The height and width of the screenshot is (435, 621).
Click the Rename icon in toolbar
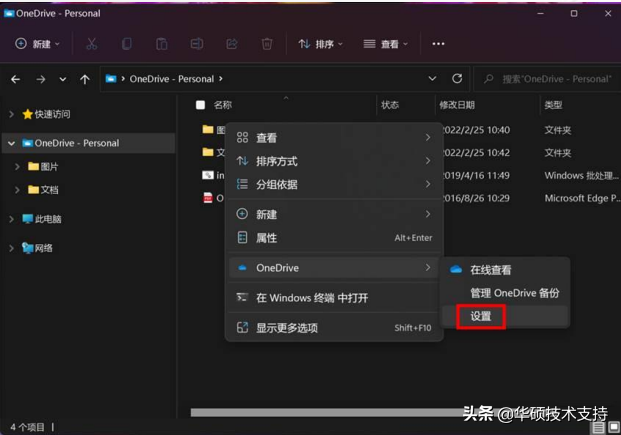(197, 44)
